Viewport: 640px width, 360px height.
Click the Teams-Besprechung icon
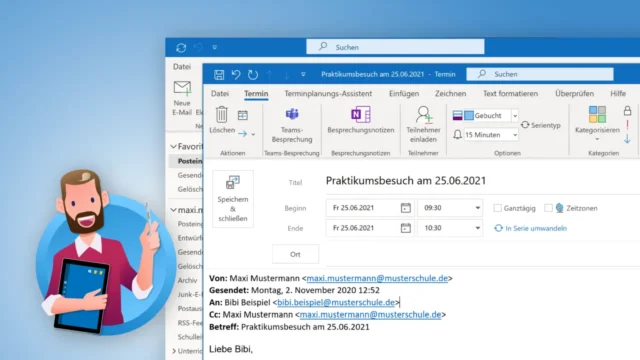coord(292,114)
